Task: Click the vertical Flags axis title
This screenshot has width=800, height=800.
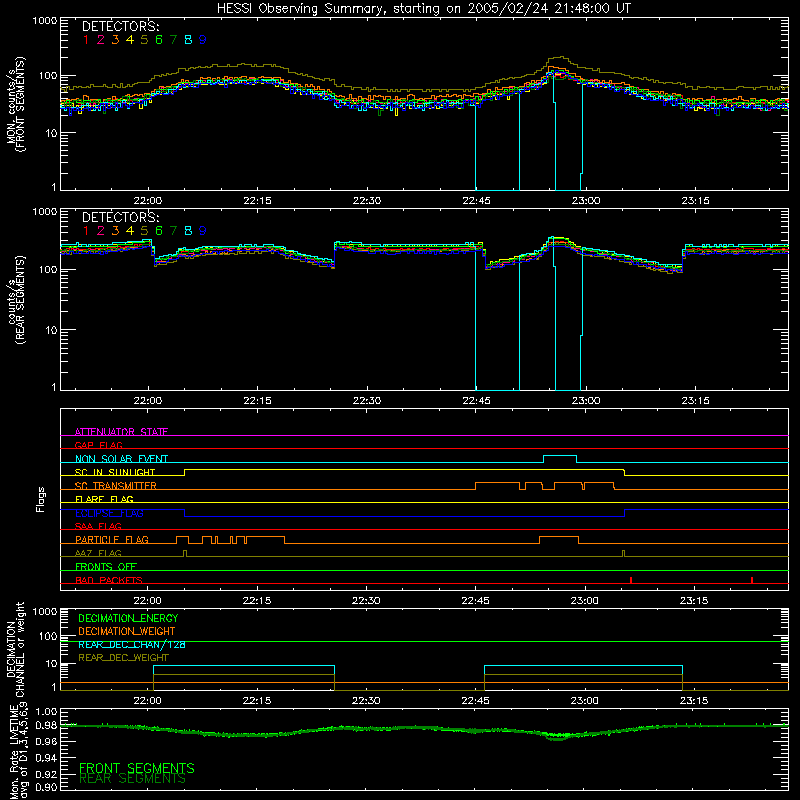Action: (41, 499)
